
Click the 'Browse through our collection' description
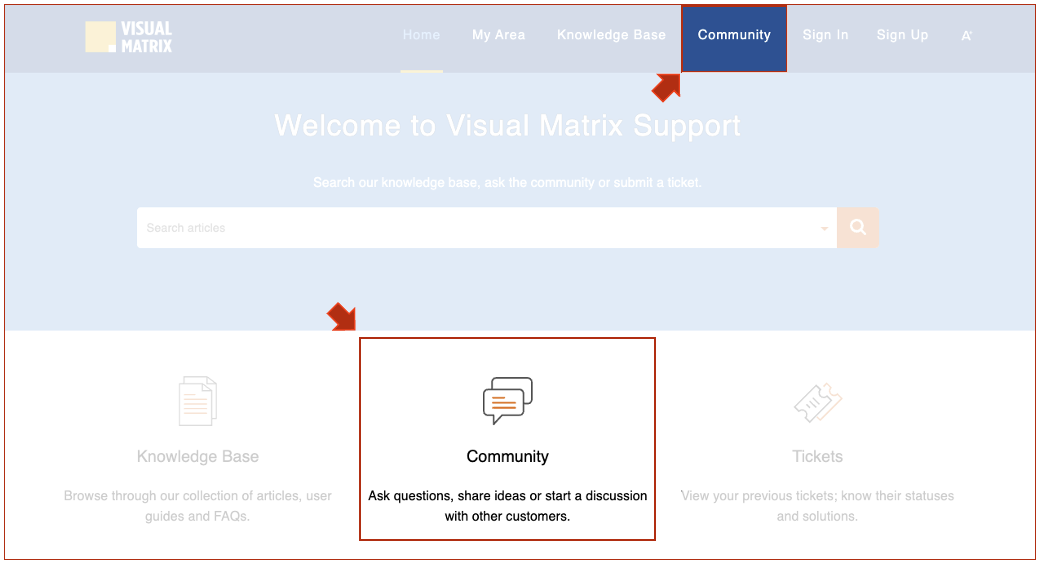tap(198, 506)
